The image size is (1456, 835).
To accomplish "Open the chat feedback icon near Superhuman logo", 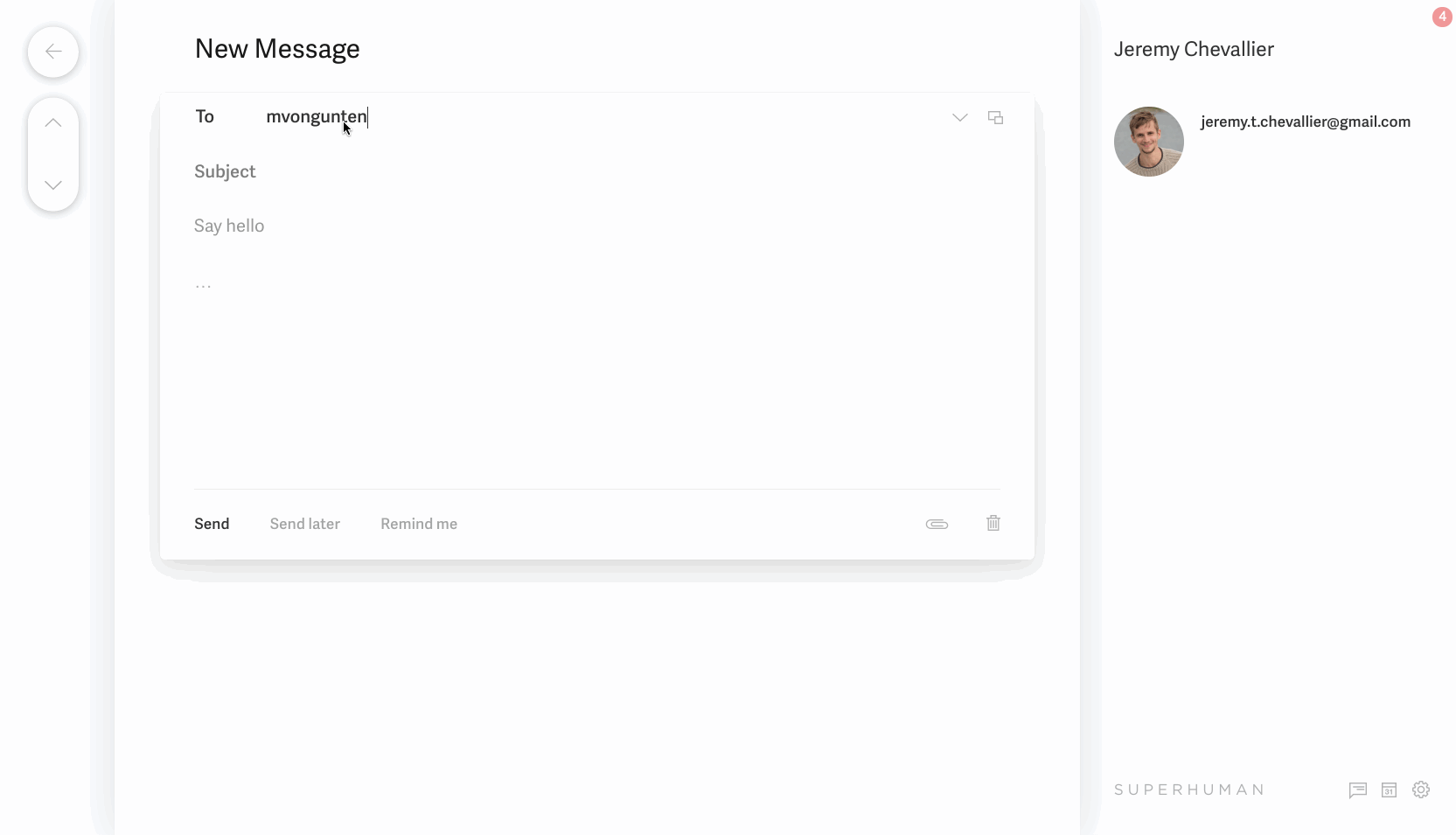I will pos(1357,790).
